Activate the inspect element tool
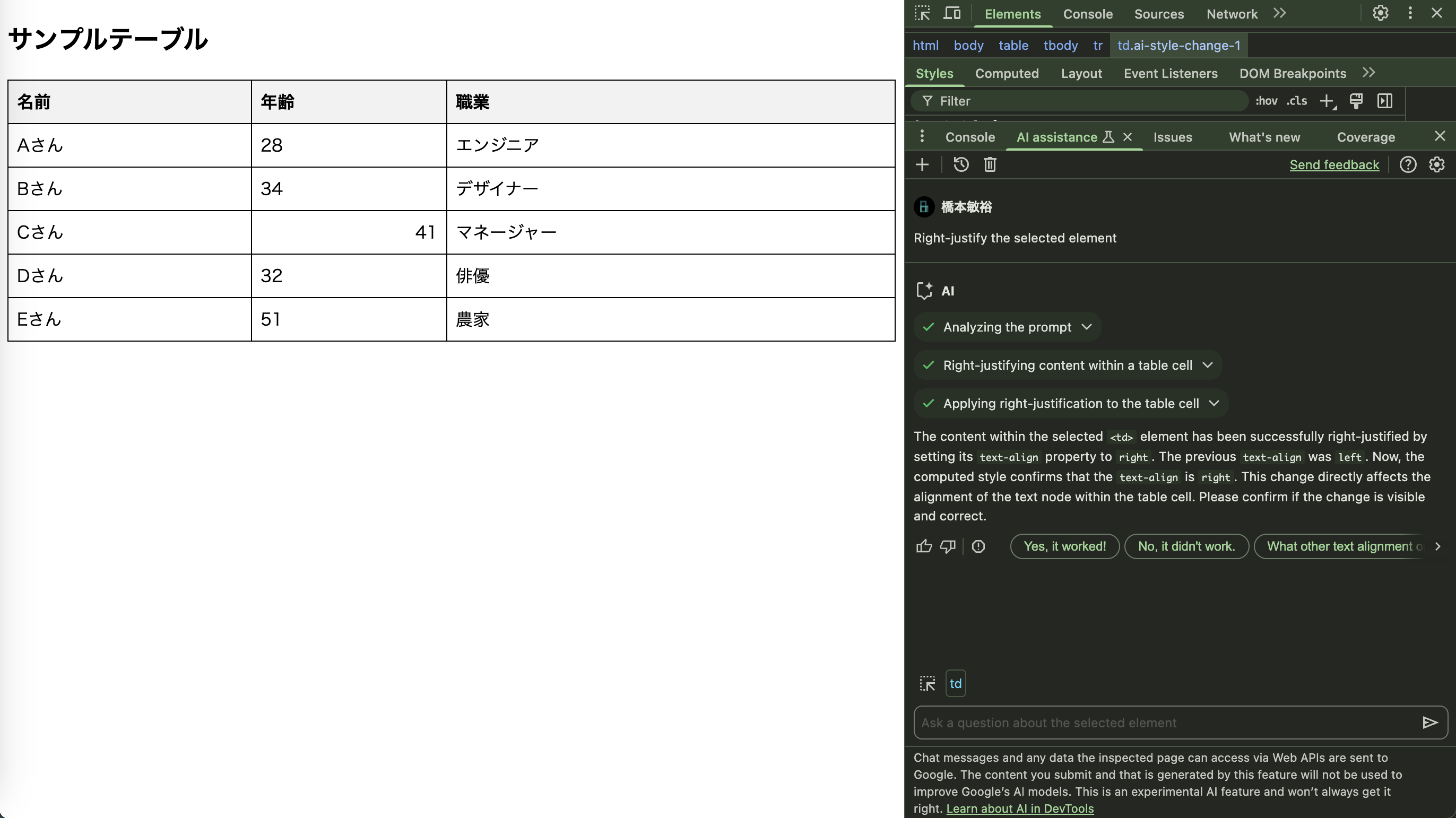 pos(922,13)
